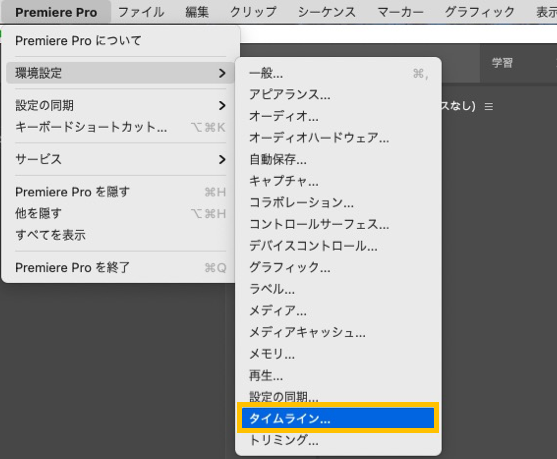Switch to the 学習 workspace tab
The image size is (557, 459).
(x=502, y=63)
